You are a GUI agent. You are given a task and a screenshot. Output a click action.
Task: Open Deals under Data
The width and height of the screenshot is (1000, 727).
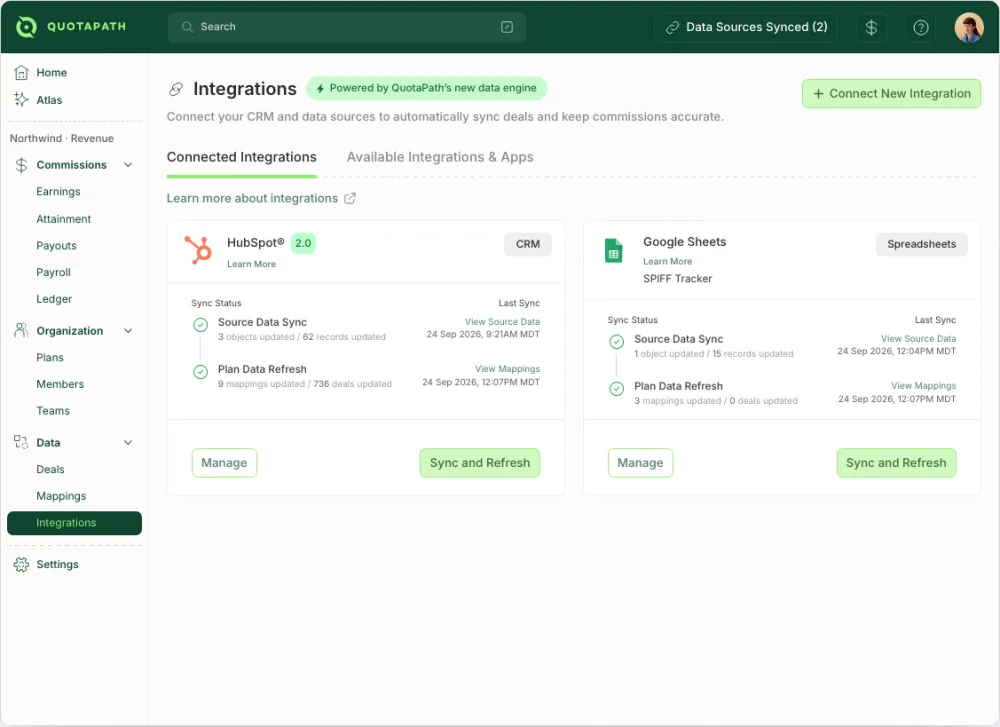click(50, 469)
